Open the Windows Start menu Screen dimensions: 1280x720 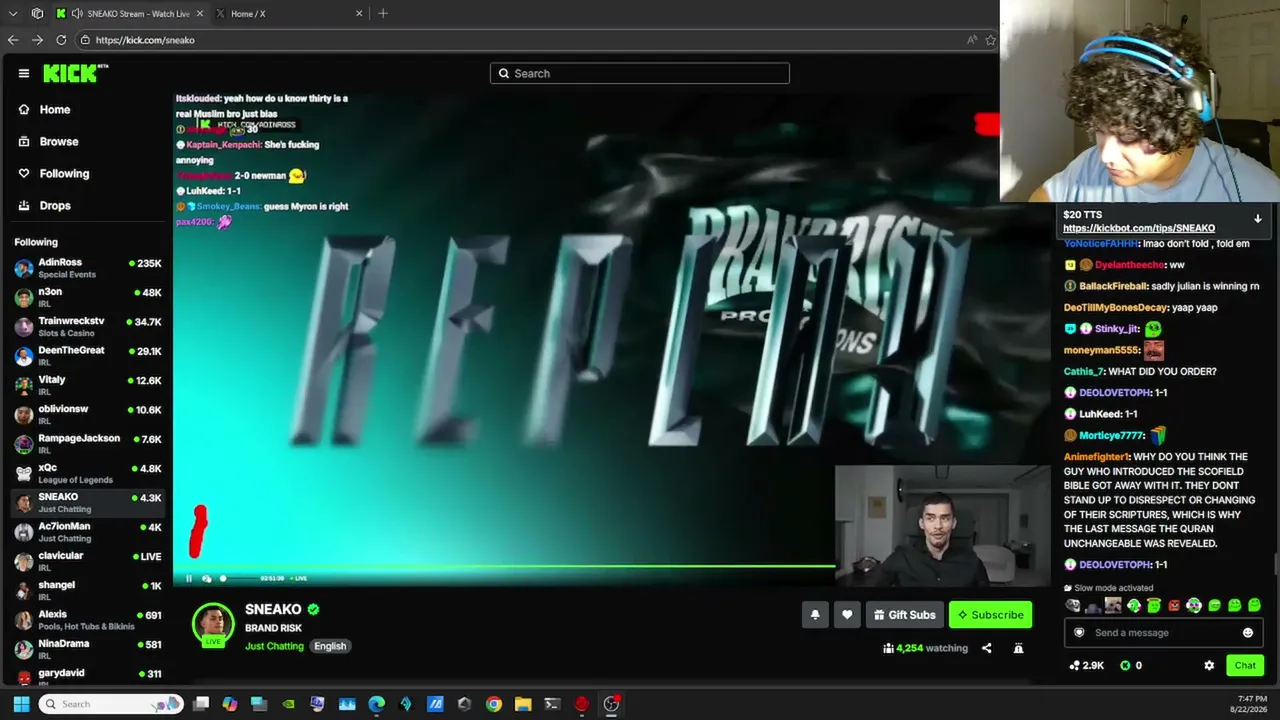point(21,704)
